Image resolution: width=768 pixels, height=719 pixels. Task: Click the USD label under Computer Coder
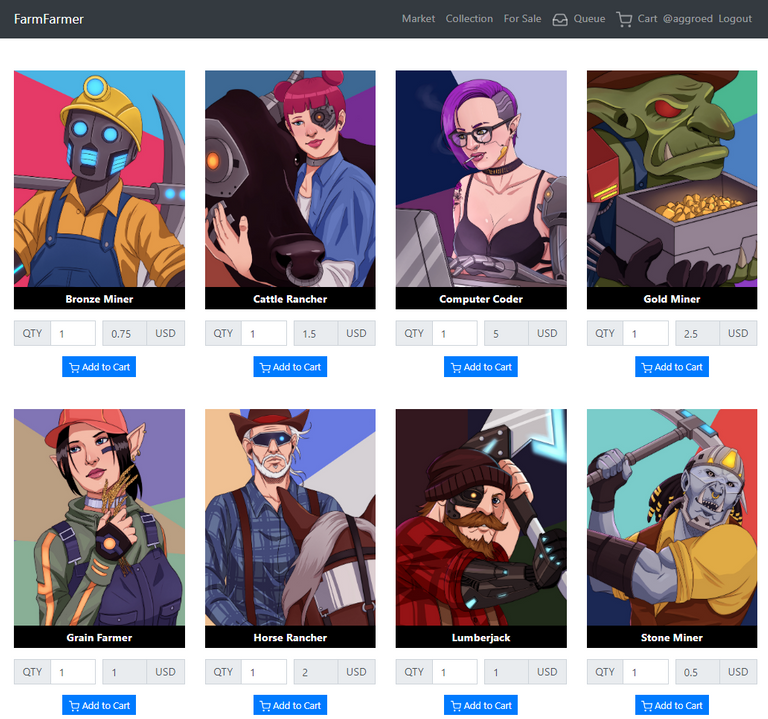(547, 334)
